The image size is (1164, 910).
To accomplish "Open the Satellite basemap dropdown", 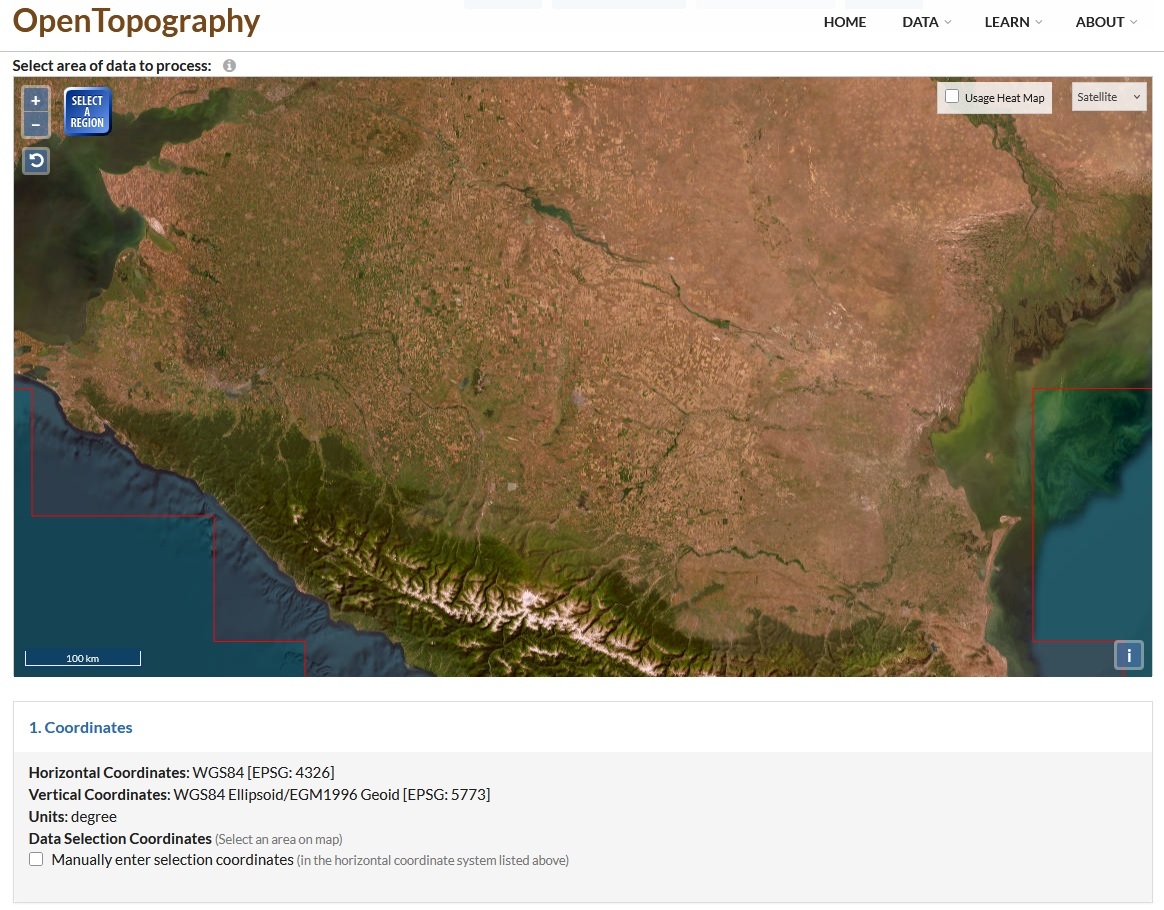I will (x=1109, y=97).
